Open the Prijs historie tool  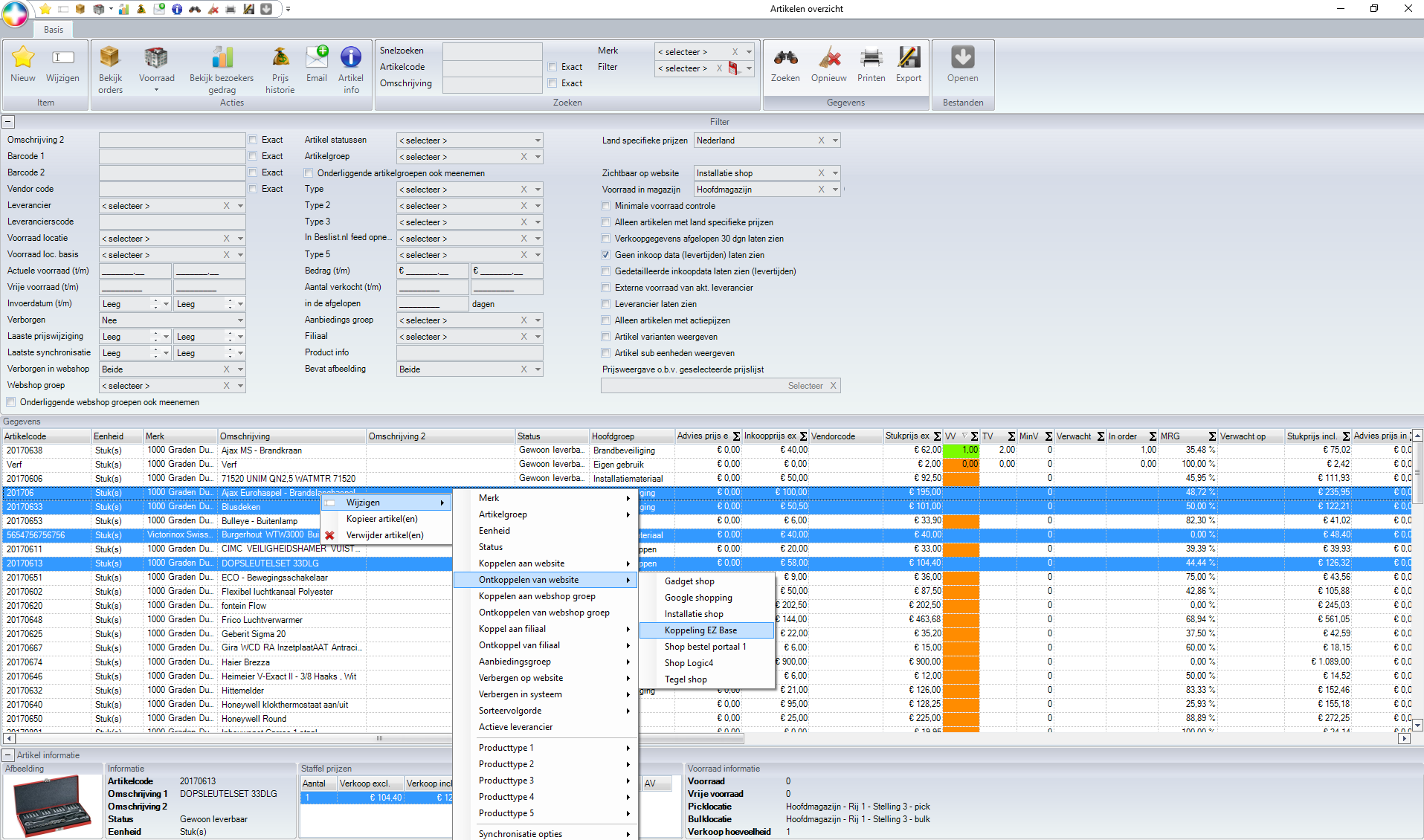(x=280, y=58)
